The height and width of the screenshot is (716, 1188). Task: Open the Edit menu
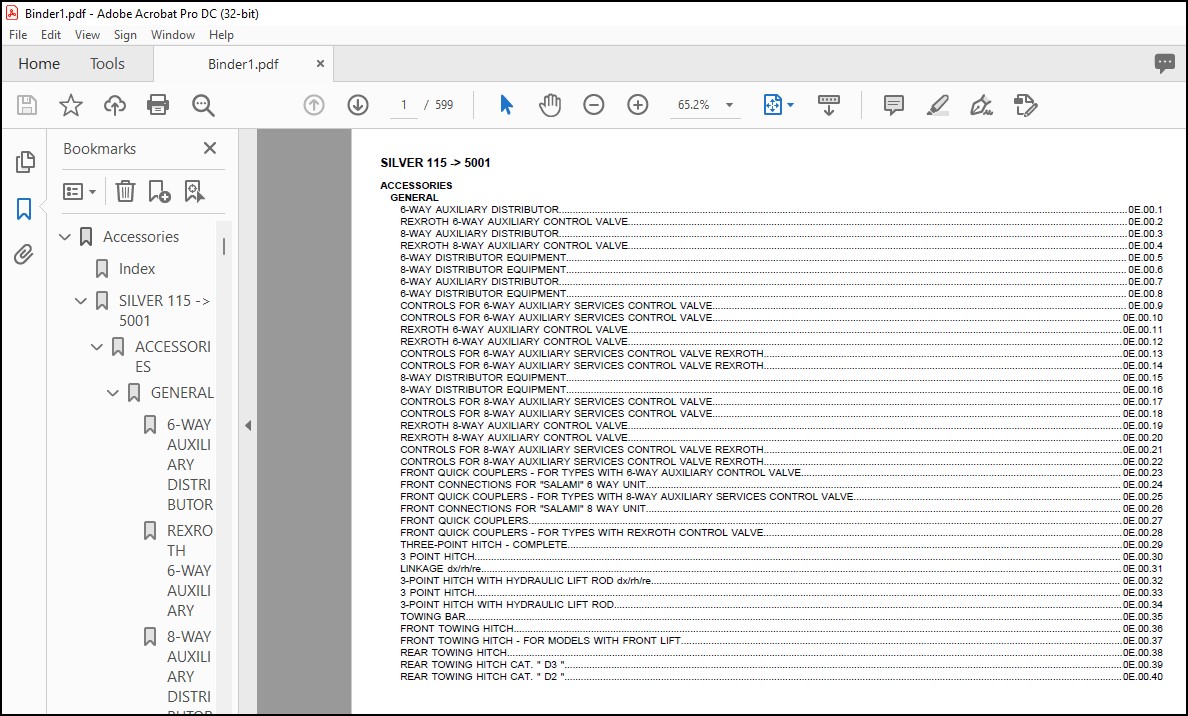[51, 35]
